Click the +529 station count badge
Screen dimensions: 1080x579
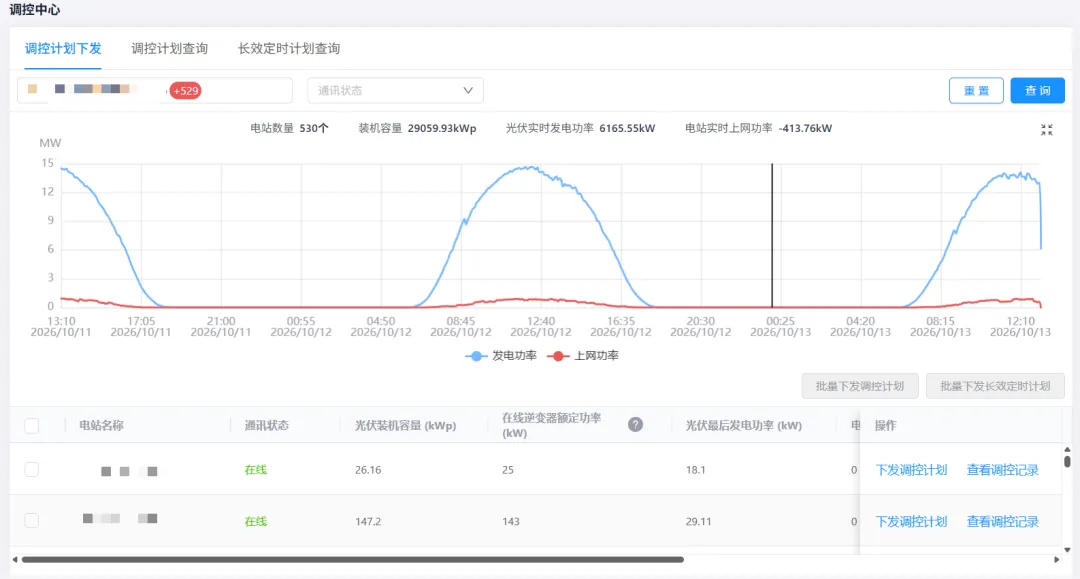coord(185,91)
